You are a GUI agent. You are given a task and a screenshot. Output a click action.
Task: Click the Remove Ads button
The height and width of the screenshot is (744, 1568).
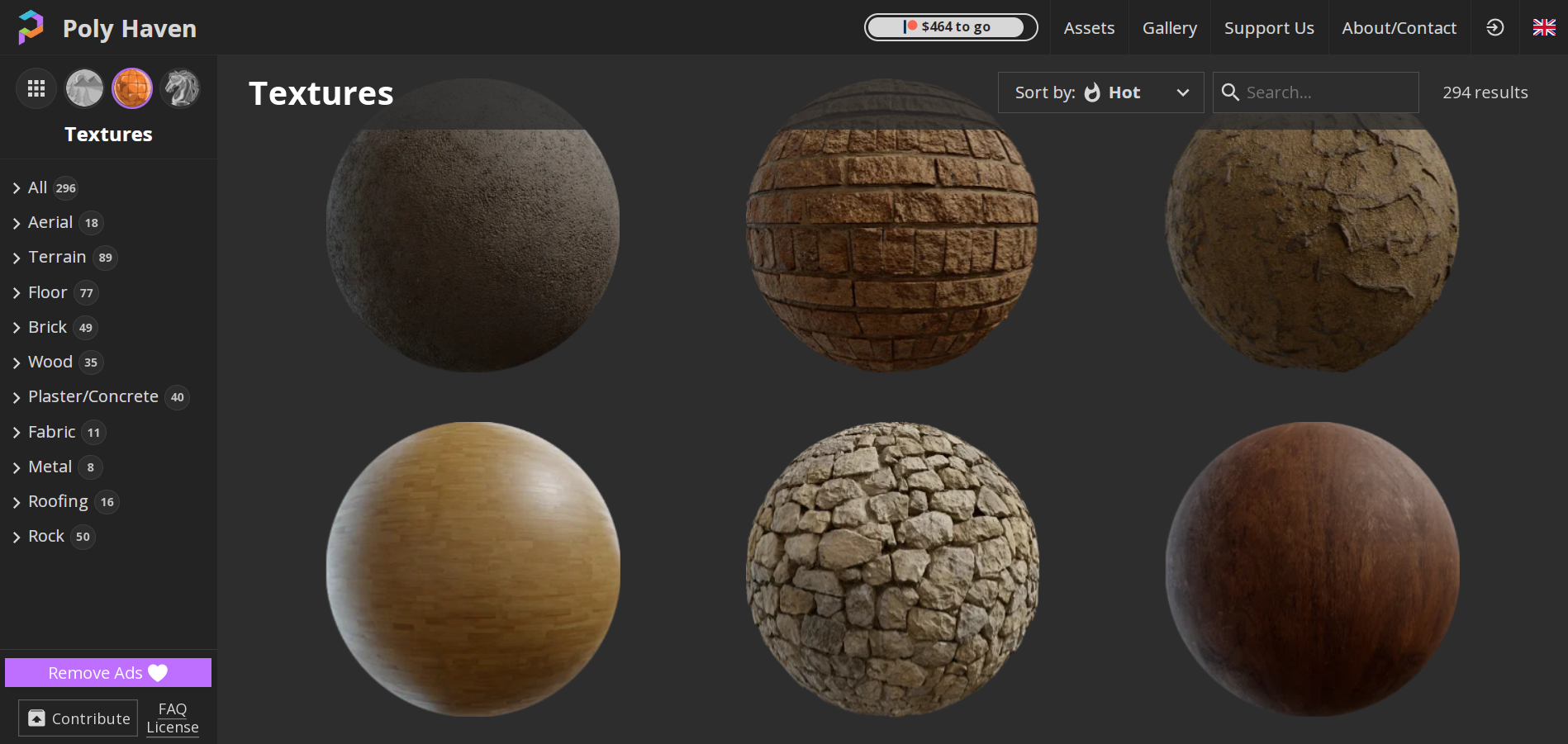pyautogui.click(x=108, y=673)
